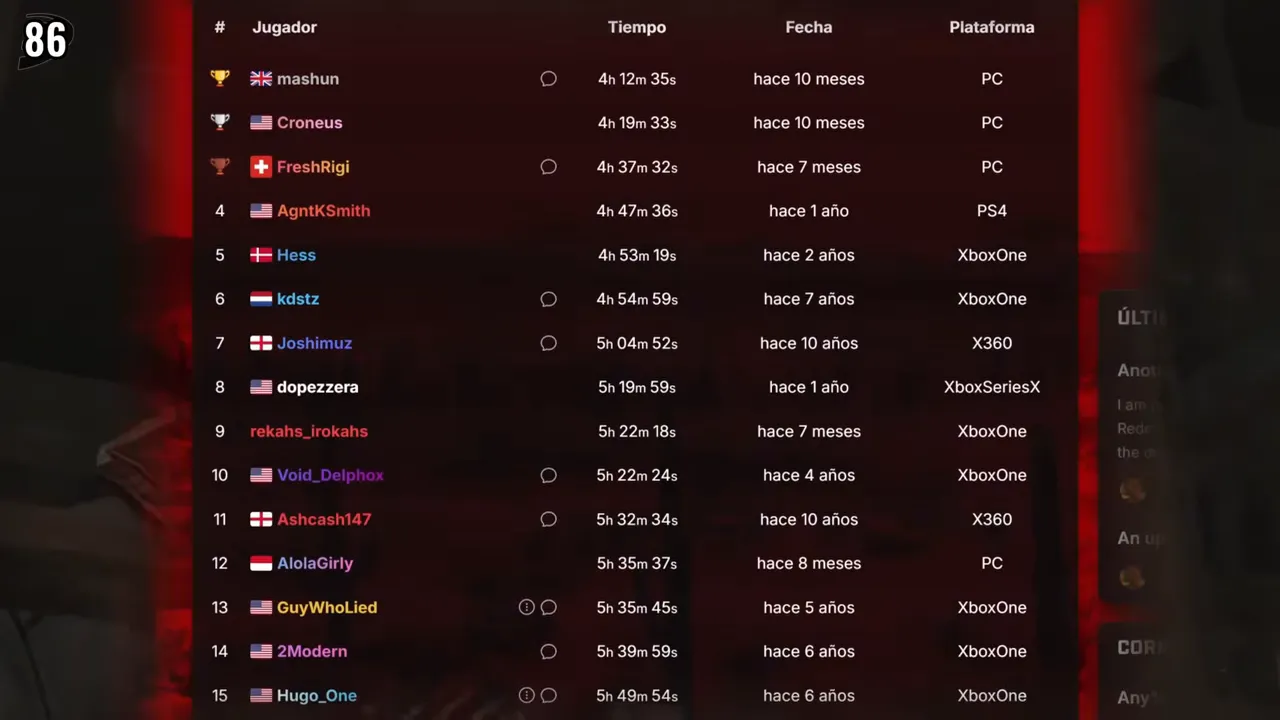
Task: Click the gold trophy next to mashun
Action: click(220, 78)
